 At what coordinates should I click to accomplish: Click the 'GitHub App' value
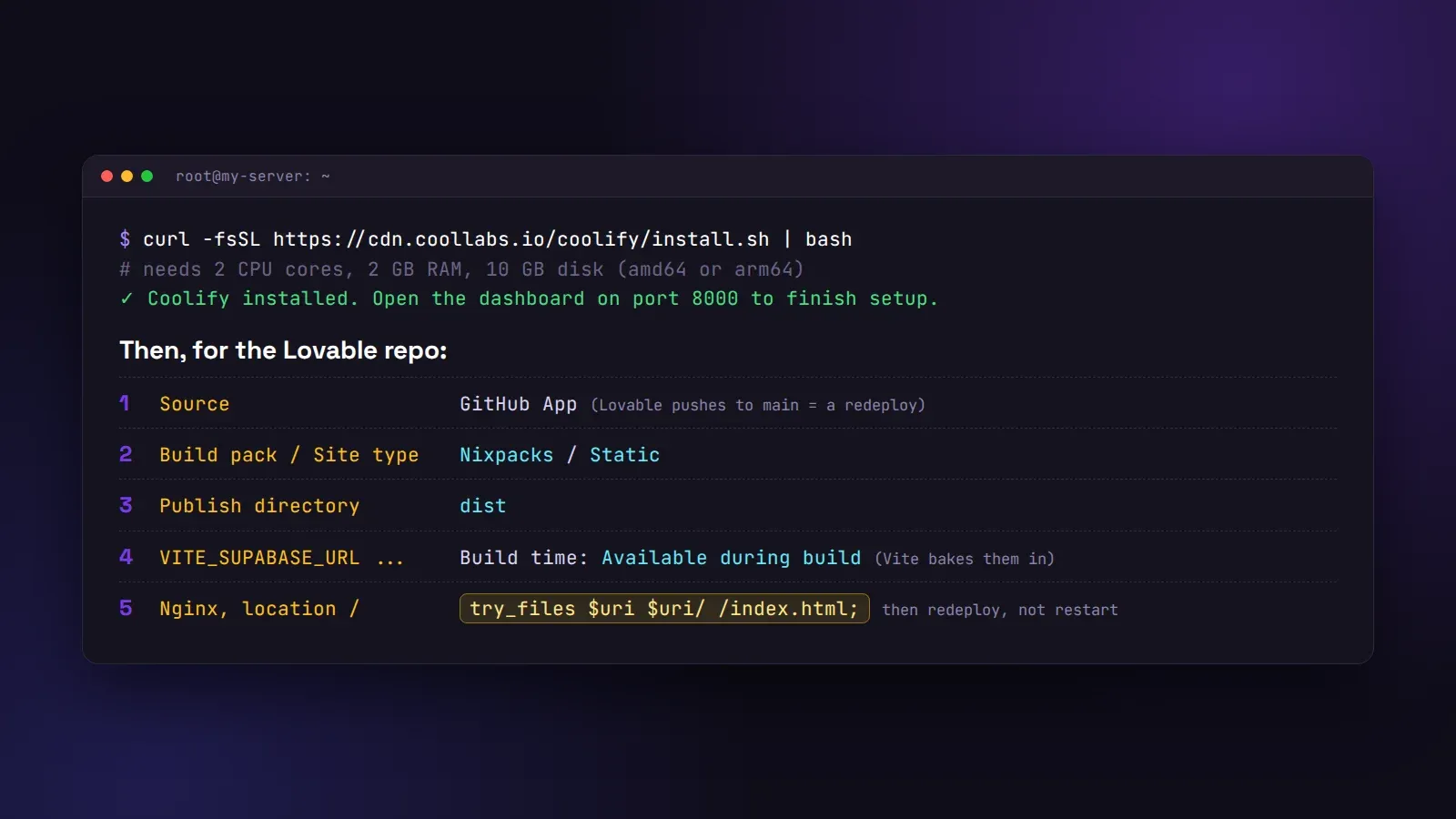click(x=518, y=404)
